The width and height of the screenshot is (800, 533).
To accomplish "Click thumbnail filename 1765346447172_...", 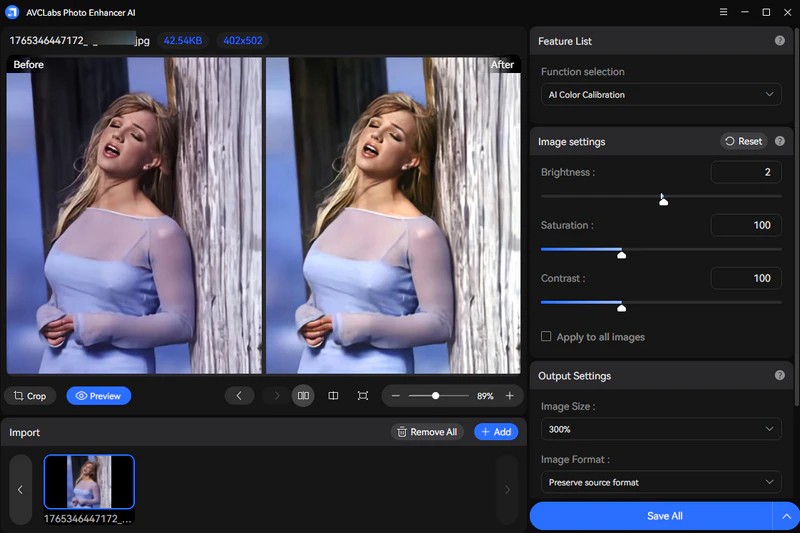I will 88,519.
